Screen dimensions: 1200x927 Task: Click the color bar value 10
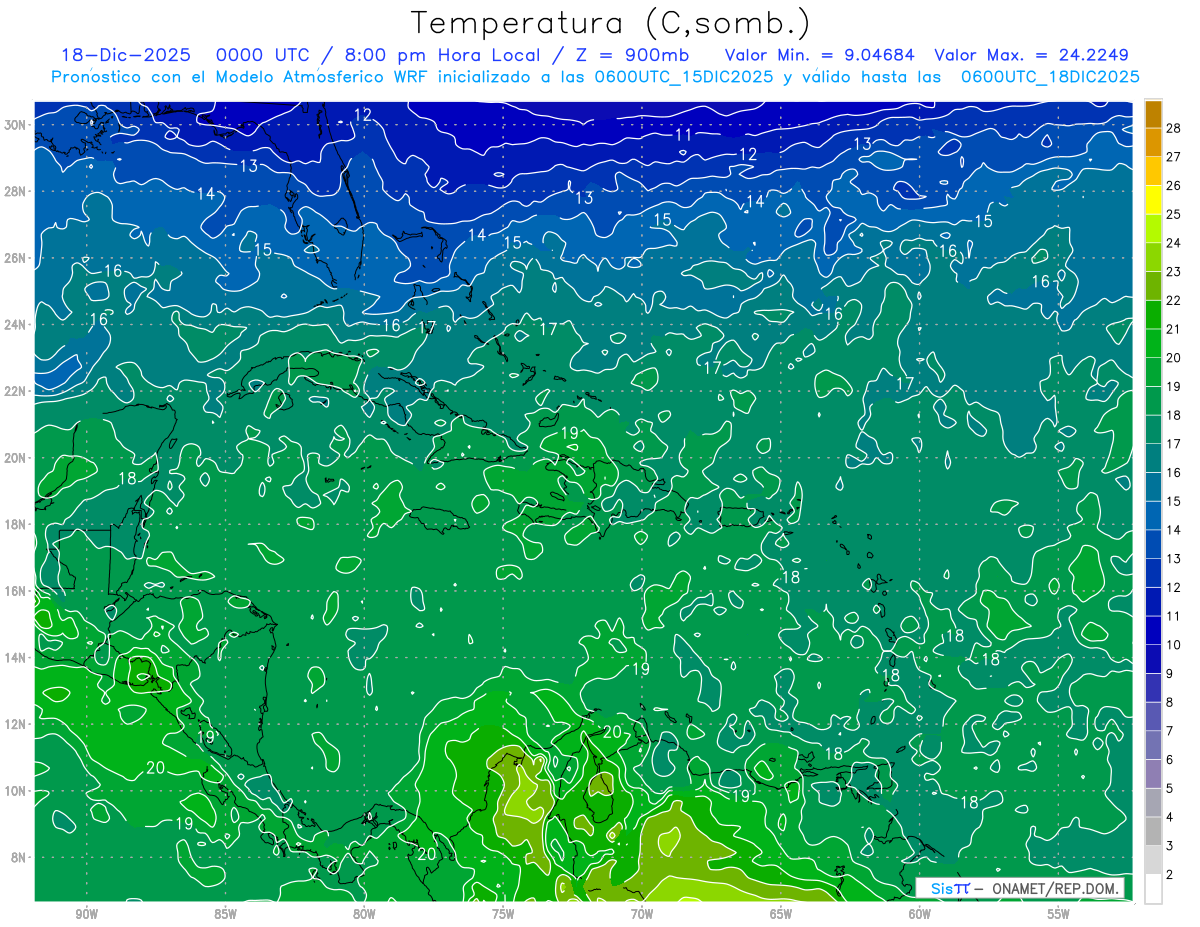pyautogui.click(x=1174, y=645)
